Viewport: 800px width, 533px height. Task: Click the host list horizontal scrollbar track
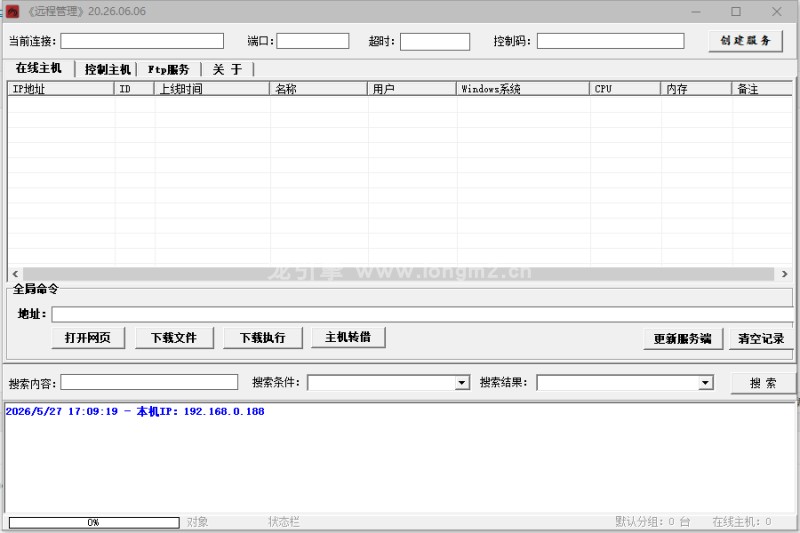398,274
